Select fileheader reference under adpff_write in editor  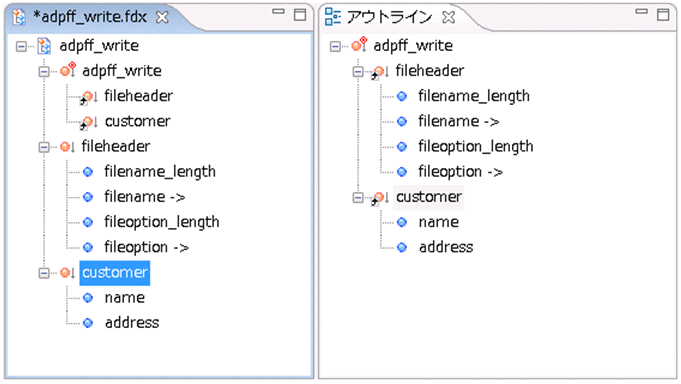[x=139, y=96]
